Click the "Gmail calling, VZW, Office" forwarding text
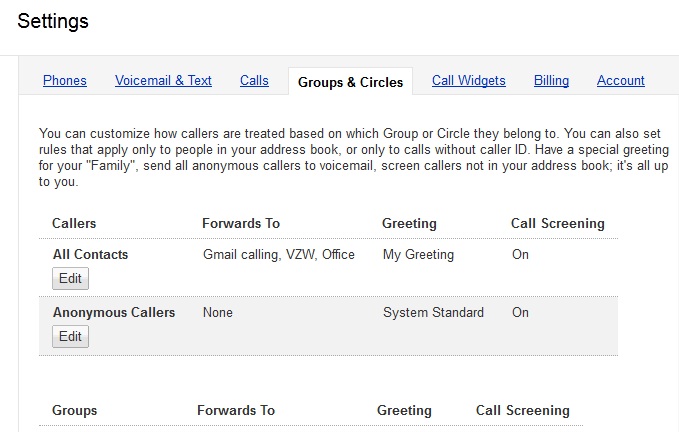This screenshot has width=679, height=432. [278, 255]
